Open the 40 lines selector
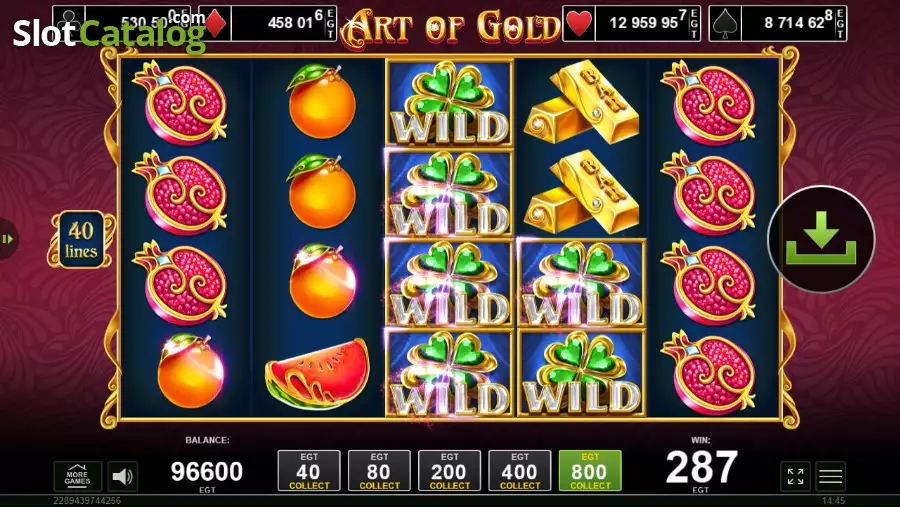 pyautogui.click(x=81, y=240)
